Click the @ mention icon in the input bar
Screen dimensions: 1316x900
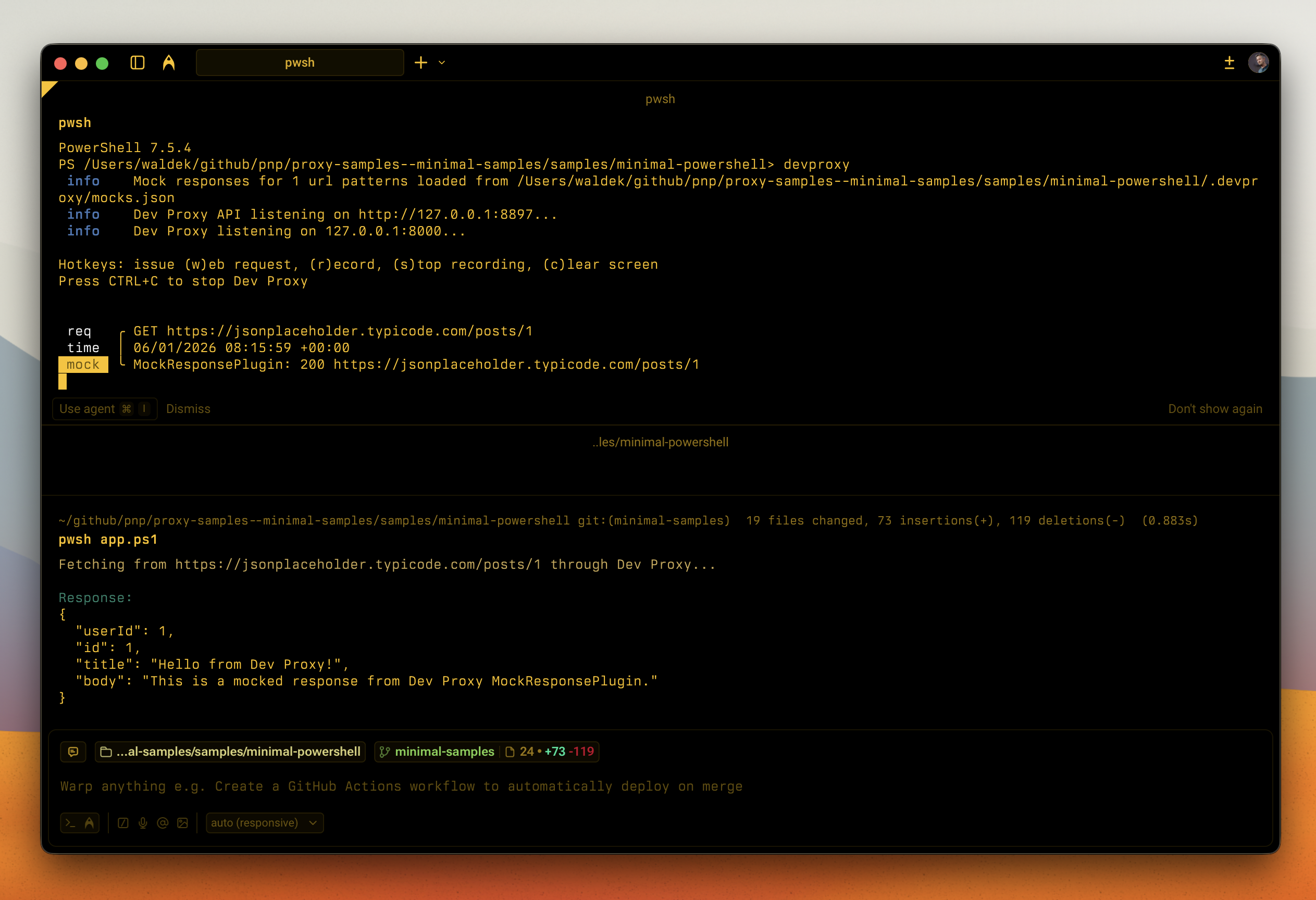coord(162,822)
